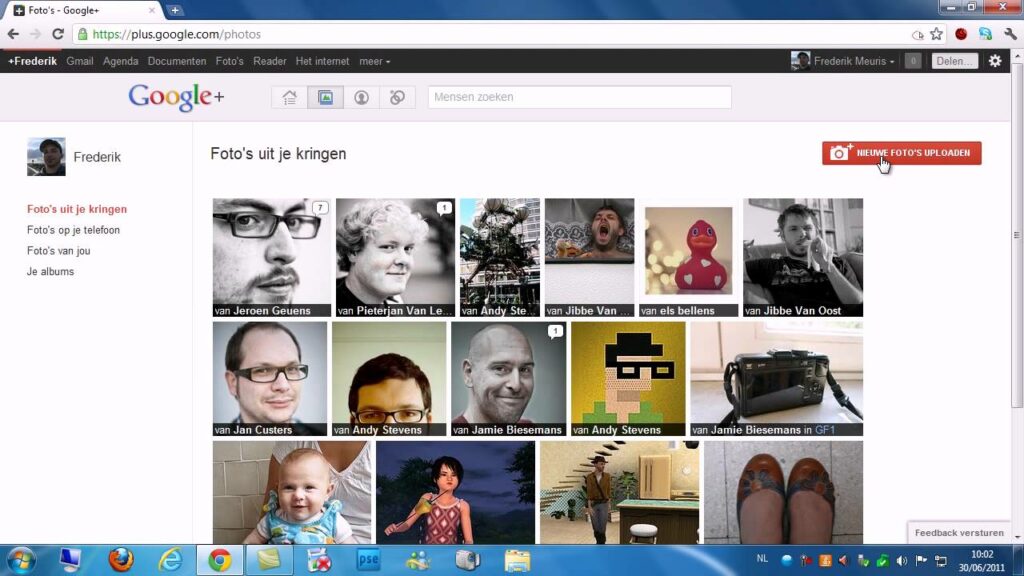Launch Firefox from the Windows taskbar
Screen dimensions: 1024x576
[121, 560]
